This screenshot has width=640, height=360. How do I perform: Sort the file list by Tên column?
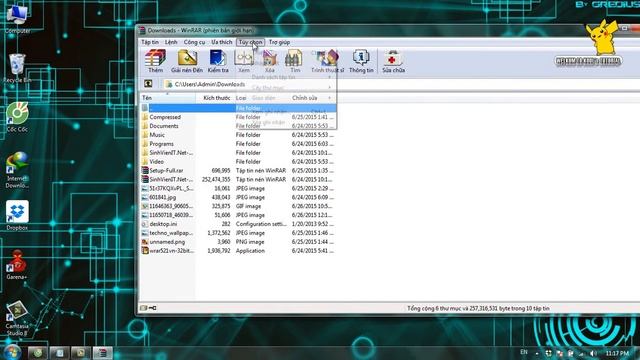(x=168, y=98)
